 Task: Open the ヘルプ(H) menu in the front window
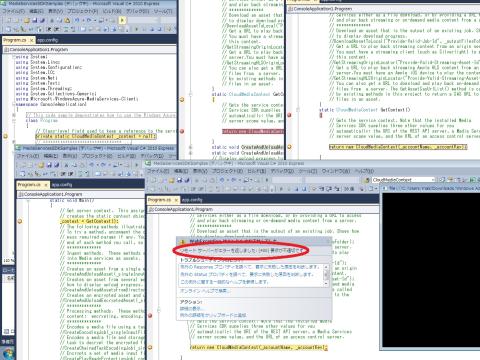364,171
